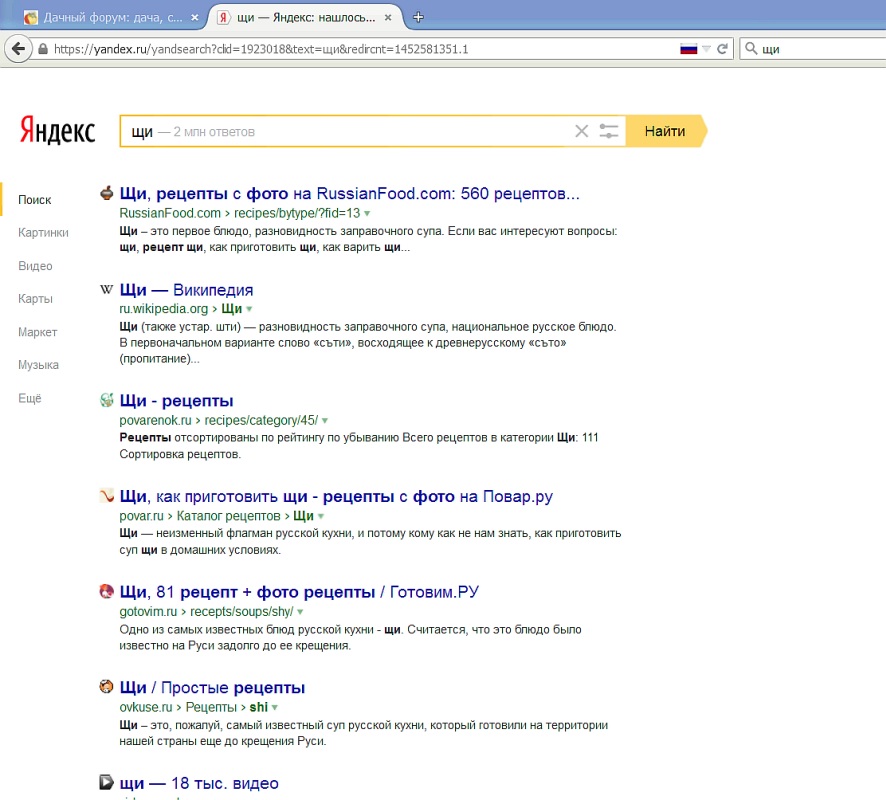
Task: Click the ovkuse.ru result favicon
Action: click(106, 687)
